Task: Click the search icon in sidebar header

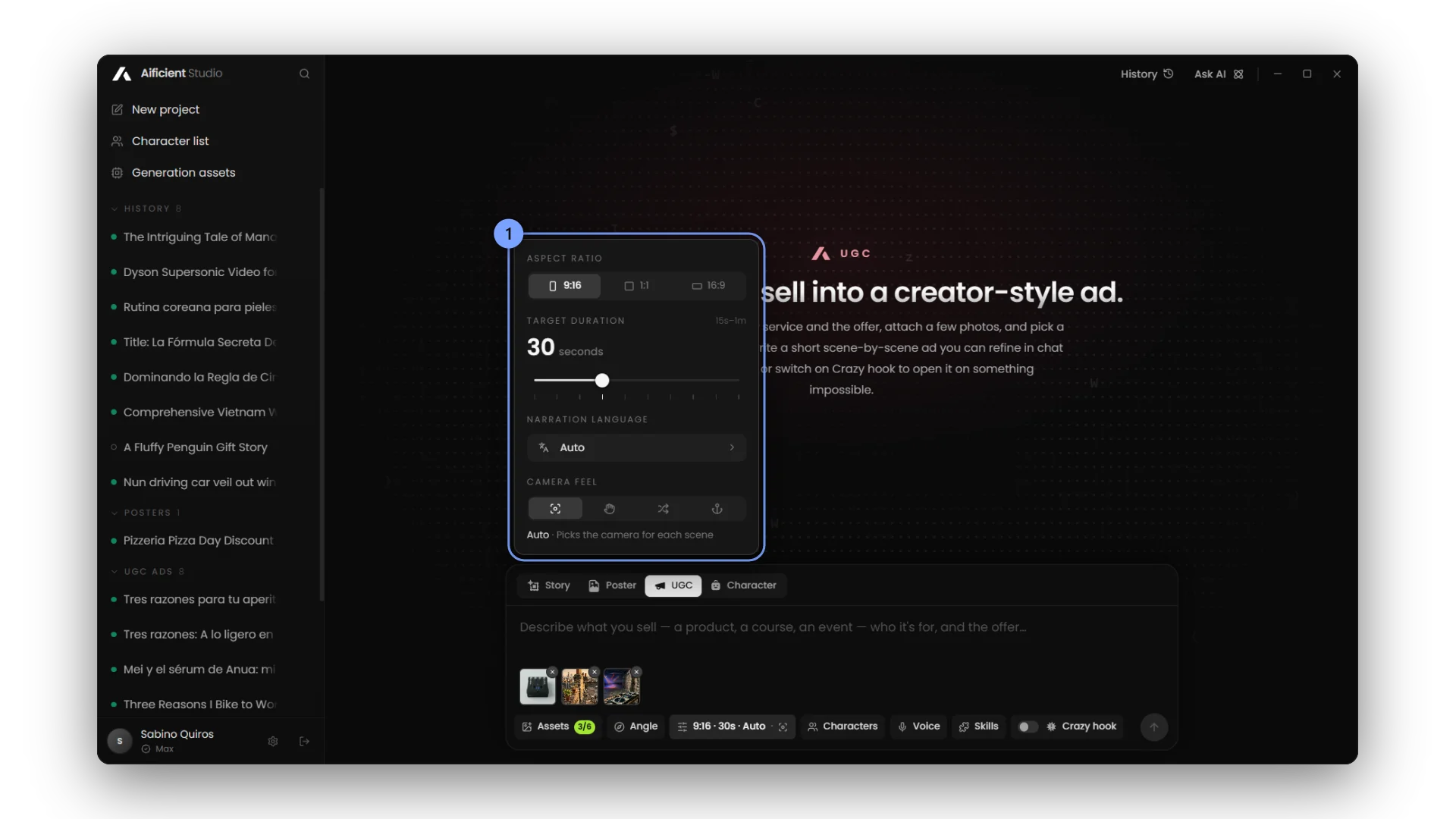Action: pos(304,74)
